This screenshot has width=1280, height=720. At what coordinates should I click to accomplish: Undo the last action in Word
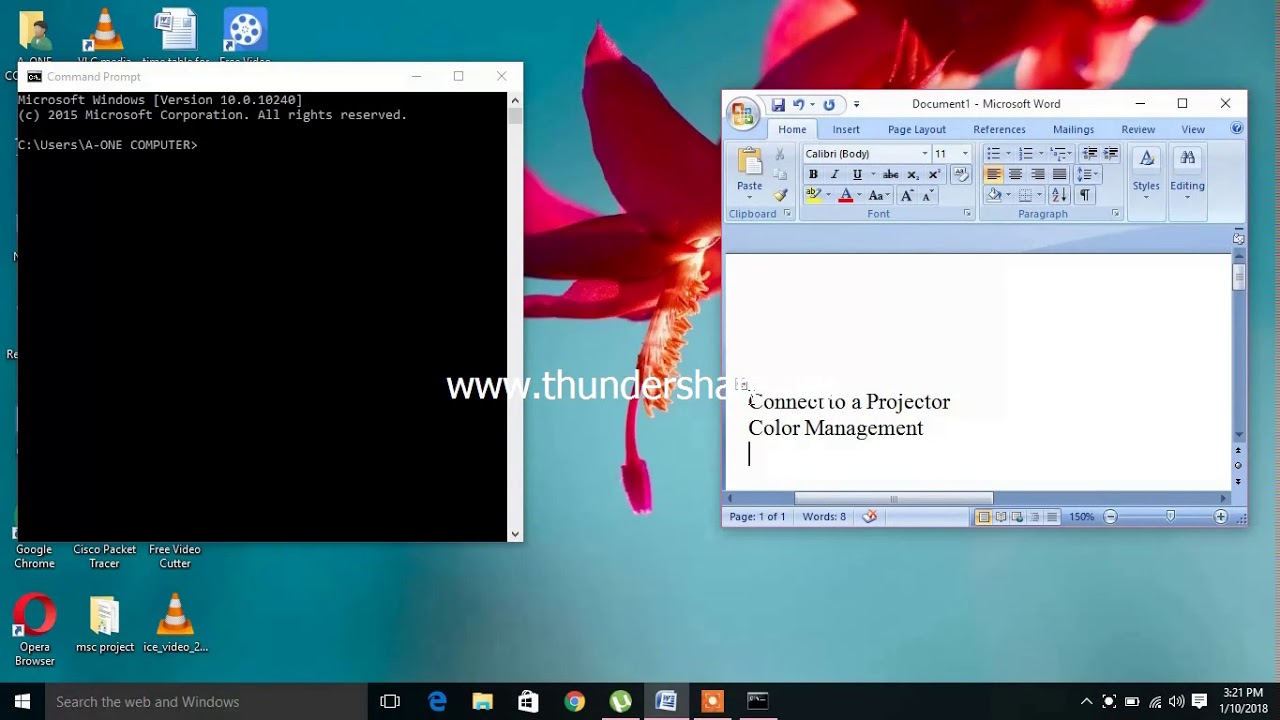[x=798, y=104]
